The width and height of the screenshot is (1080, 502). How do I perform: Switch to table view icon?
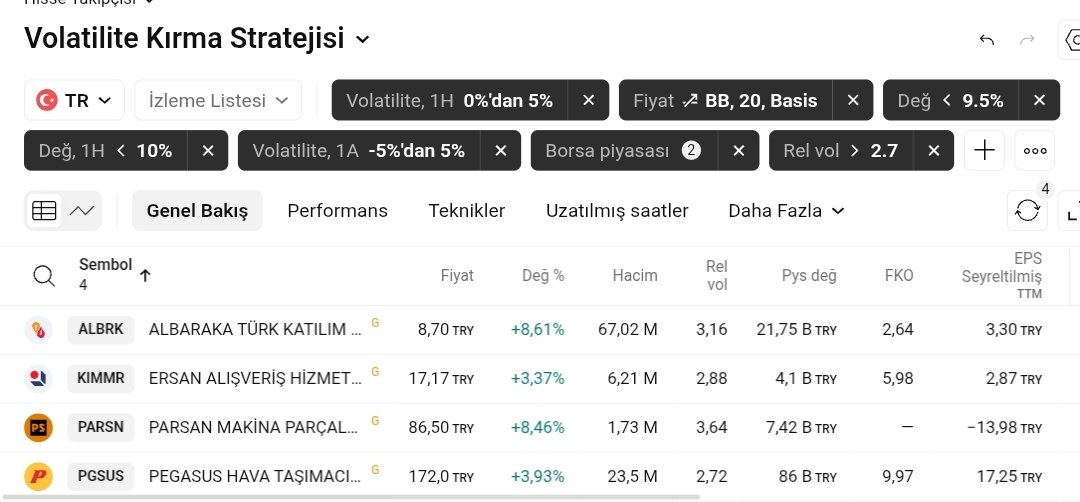coord(45,211)
